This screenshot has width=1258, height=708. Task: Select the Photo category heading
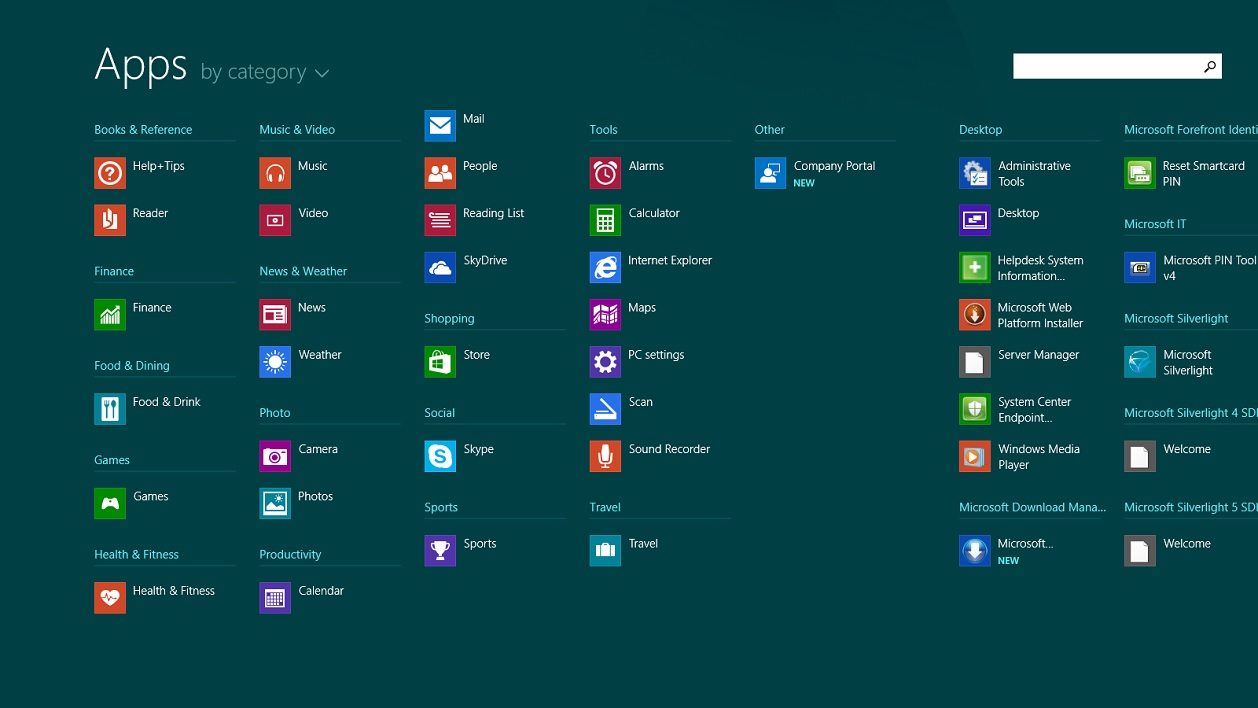[275, 413]
